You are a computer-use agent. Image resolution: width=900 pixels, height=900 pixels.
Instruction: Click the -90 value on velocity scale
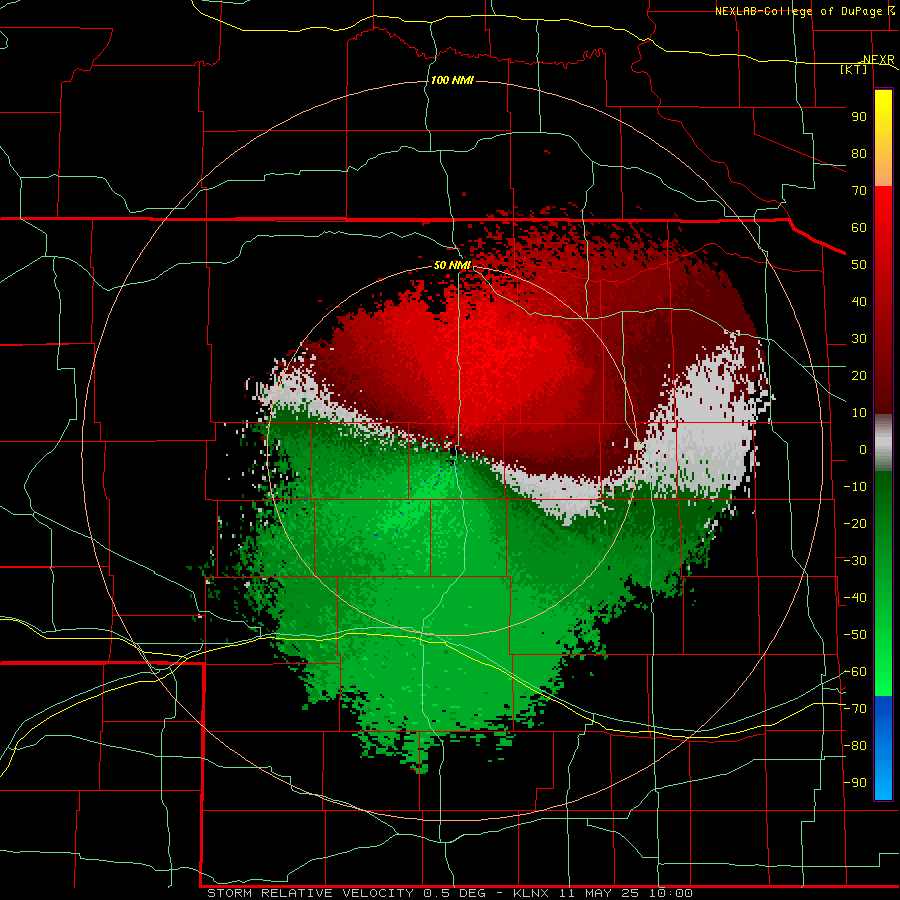click(x=855, y=783)
